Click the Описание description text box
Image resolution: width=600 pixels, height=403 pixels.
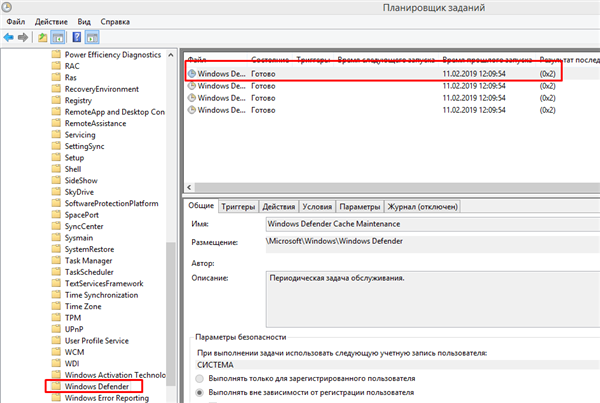tap(433, 299)
